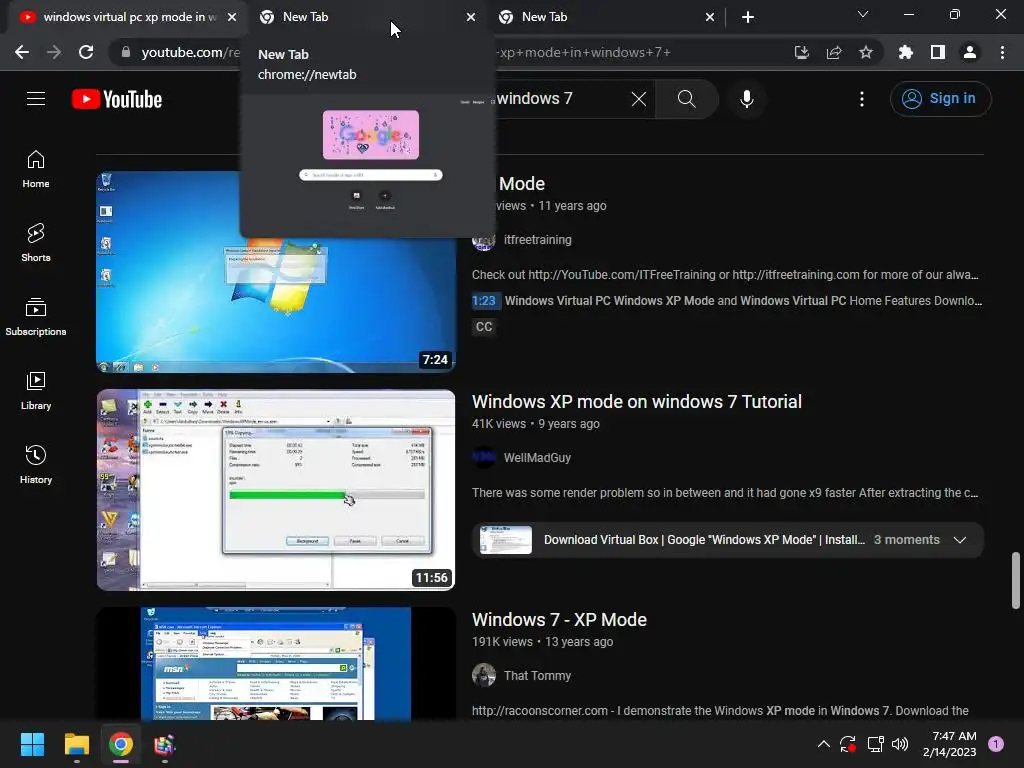
Task: Open Library in YouTube sidebar
Action: 36,391
